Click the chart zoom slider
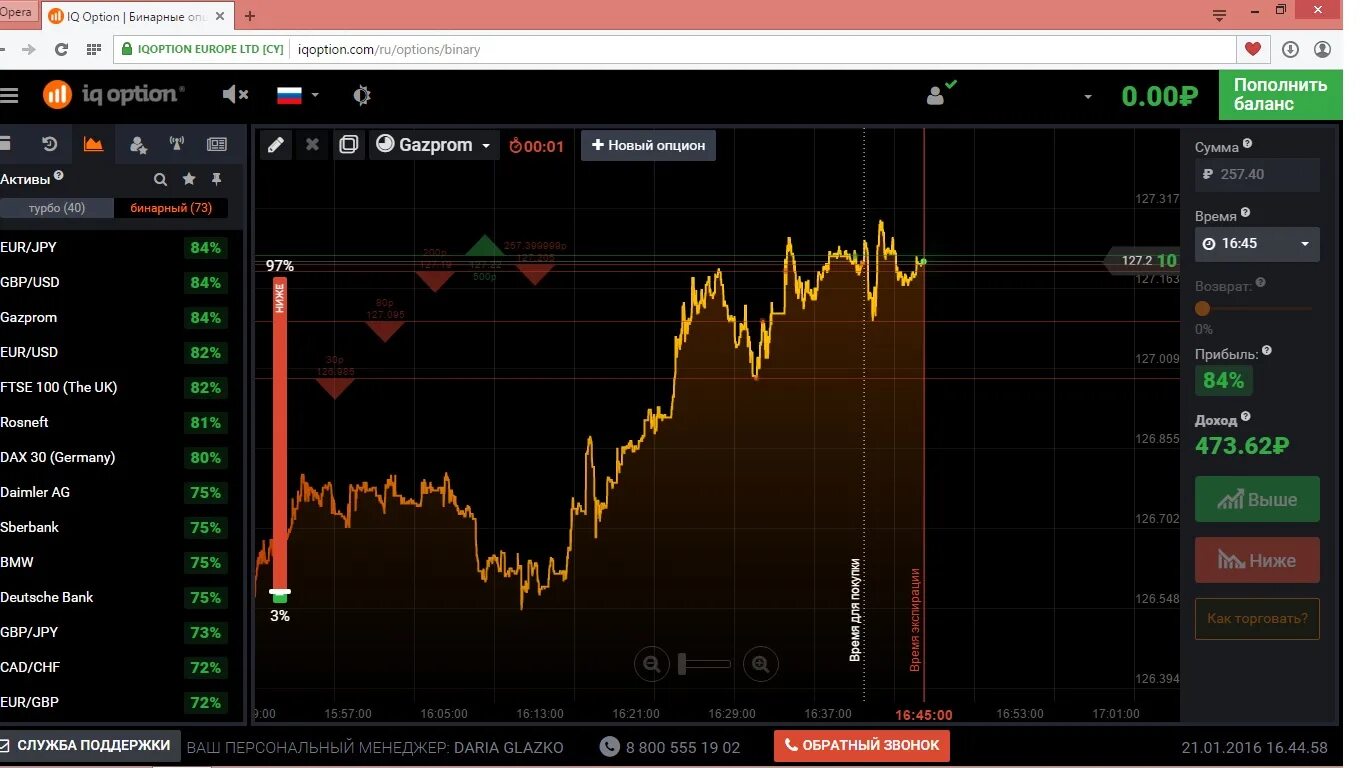 [x=705, y=663]
